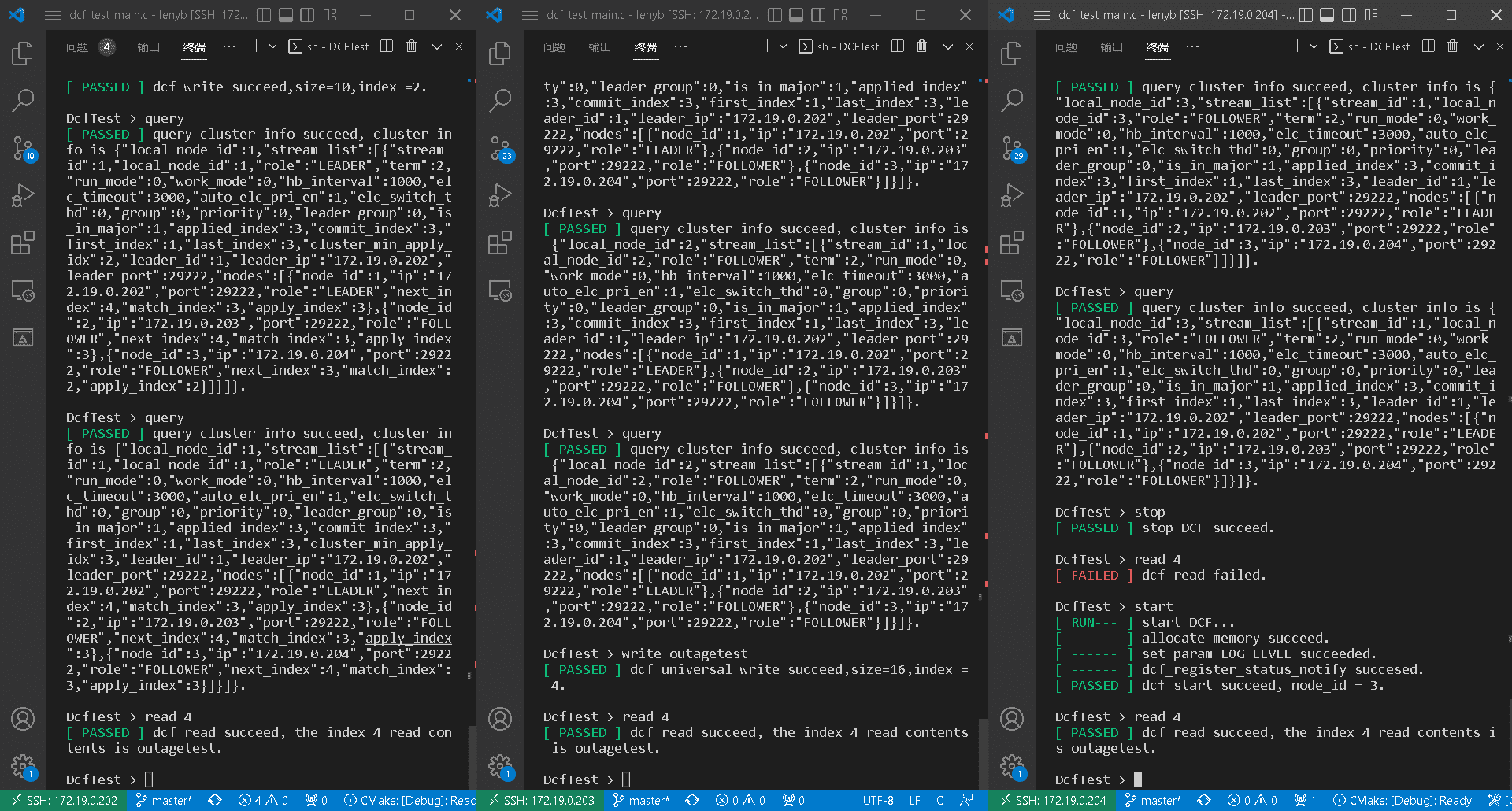
Task: Open Explorer in the 172.19.0.203 window
Action: (x=500, y=54)
